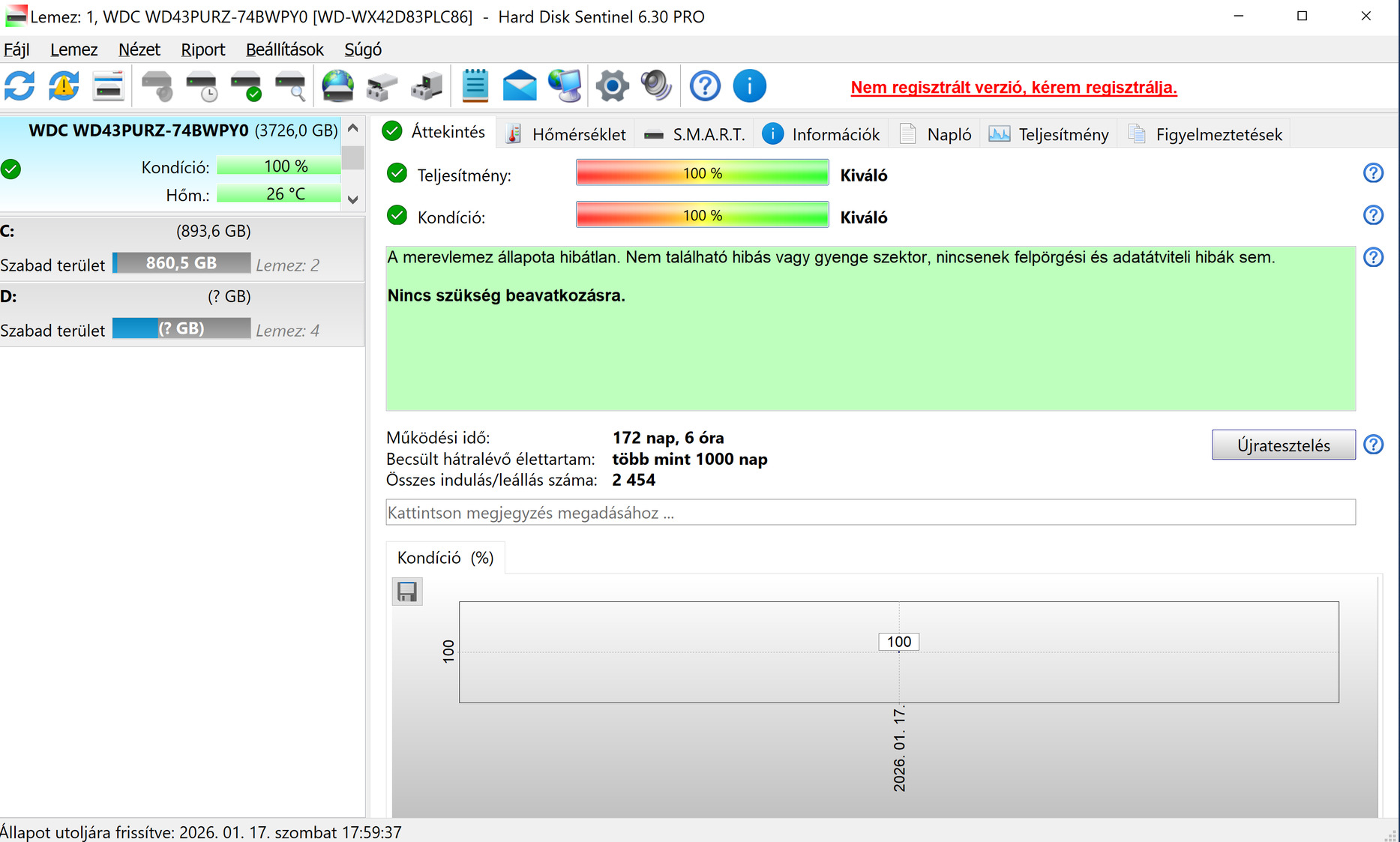Image resolution: width=1400 pixels, height=842 pixels.
Task: Click the 'Nincs szükség beavatkozásra.' status text
Action: pos(506,295)
